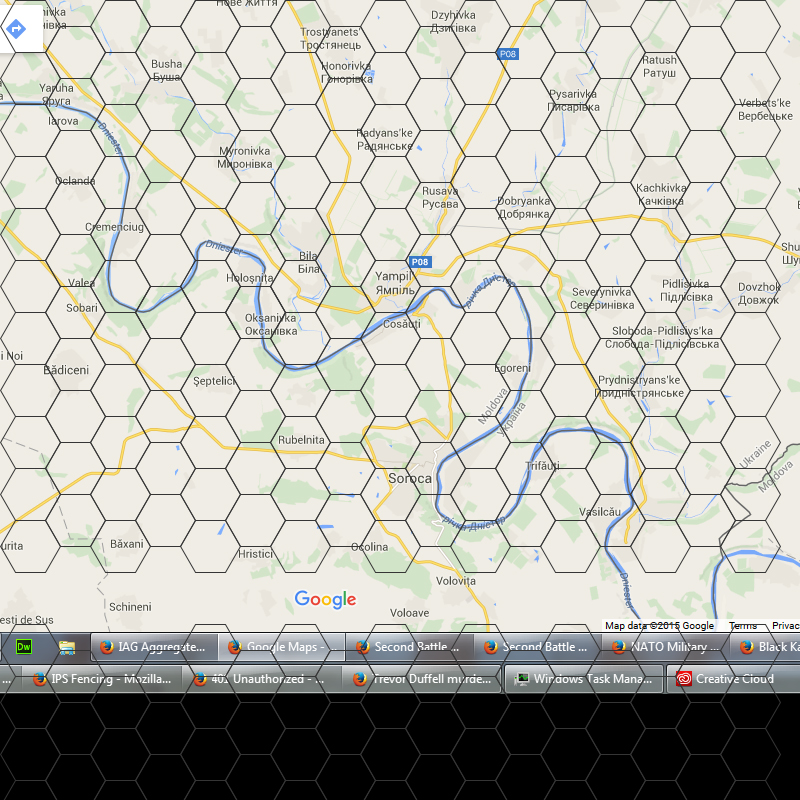The width and height of the screenshot is (800, 800).
Task: Click the Egoreni village label
Action: click(x=513, y=368)
